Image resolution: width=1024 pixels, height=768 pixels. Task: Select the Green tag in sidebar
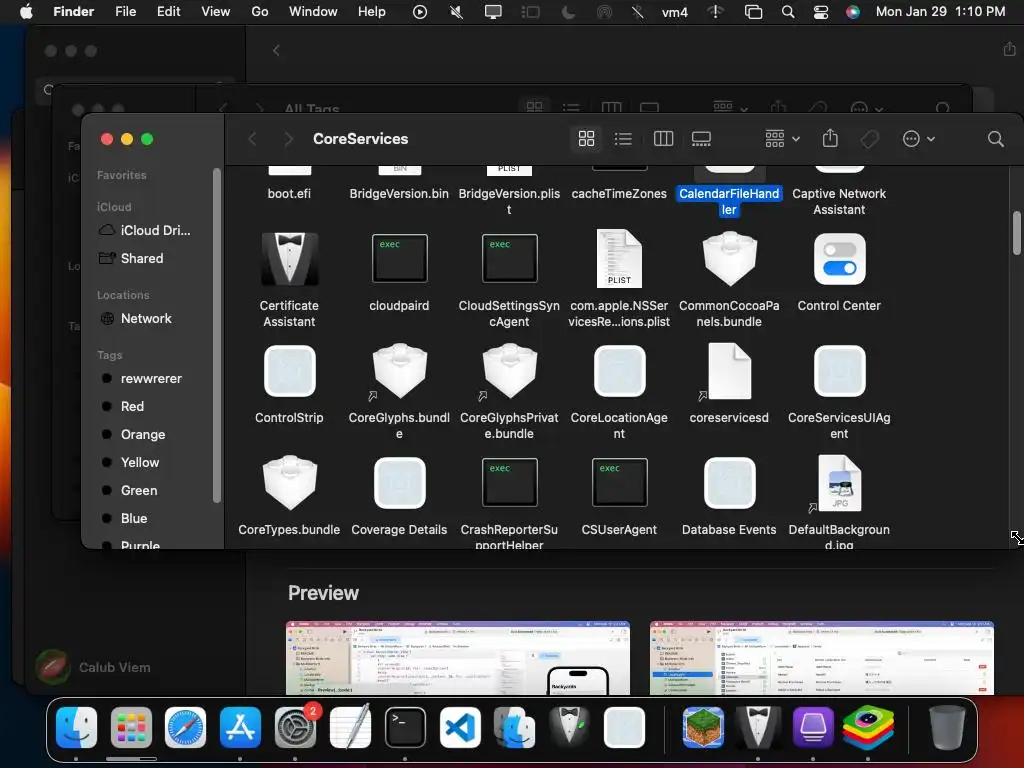click(x=154, y=490)
